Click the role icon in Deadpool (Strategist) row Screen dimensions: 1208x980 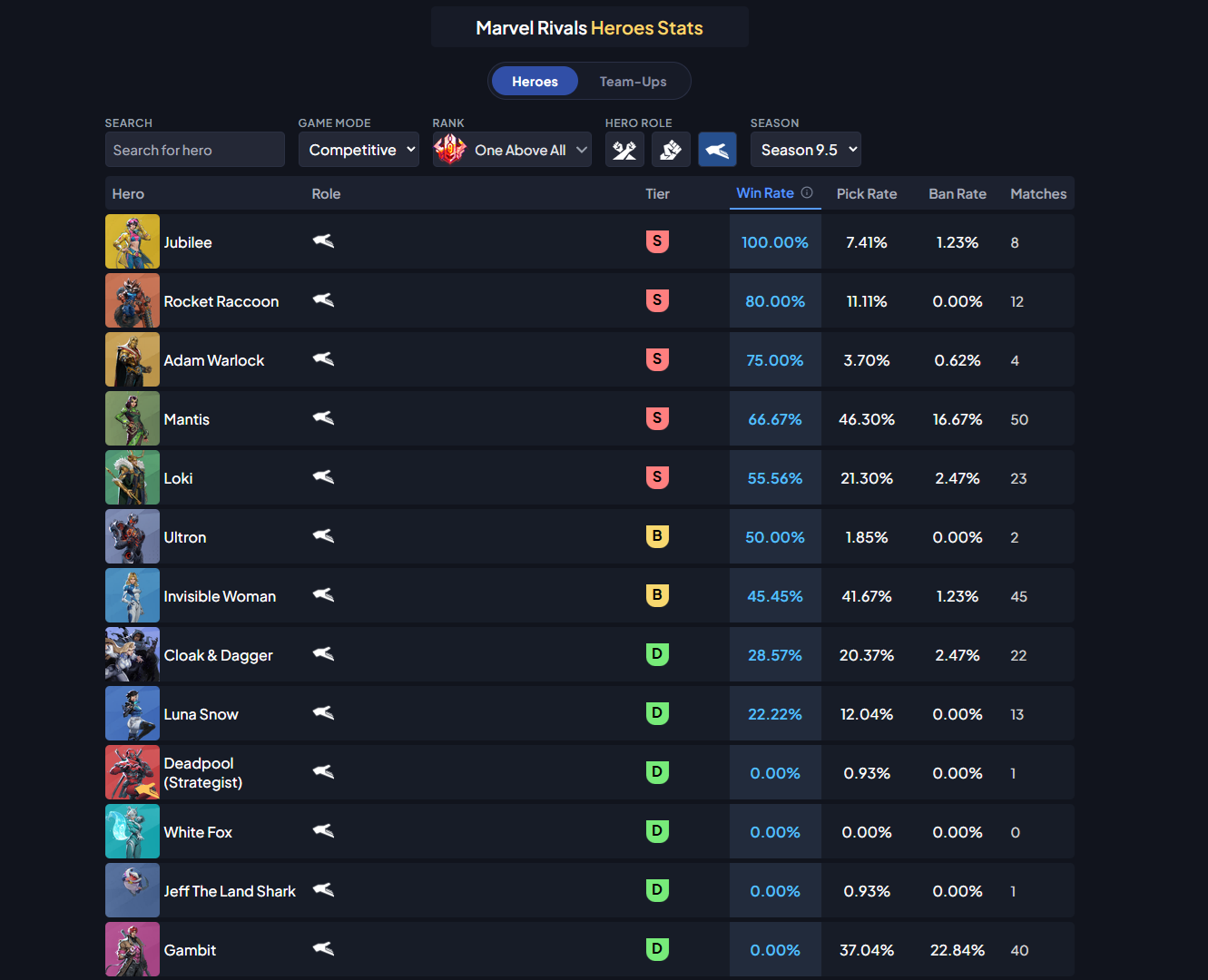[x=324, y=772]
